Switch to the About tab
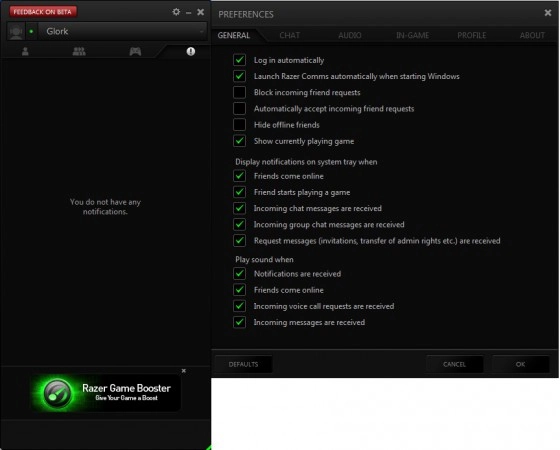560x450 pixels. coord(532,35)
